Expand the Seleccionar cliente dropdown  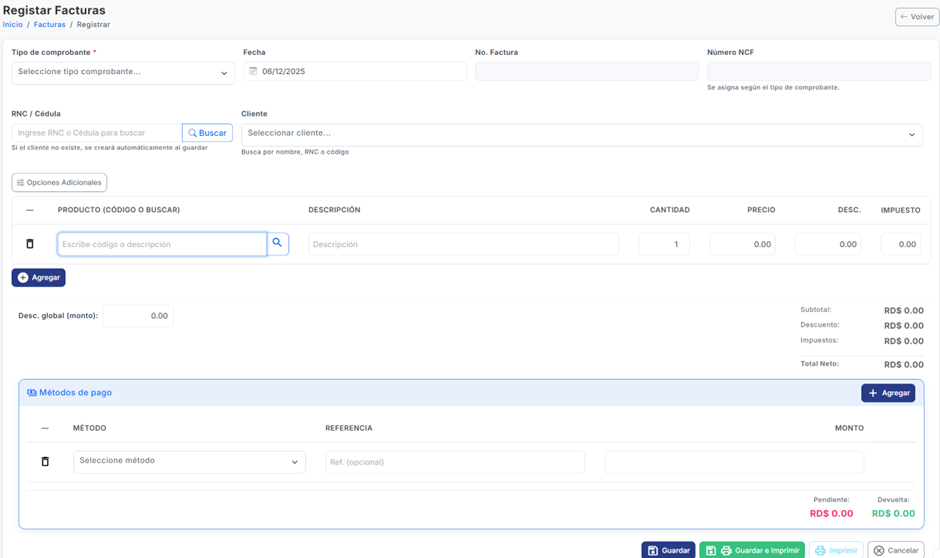[x=580, y=134]
